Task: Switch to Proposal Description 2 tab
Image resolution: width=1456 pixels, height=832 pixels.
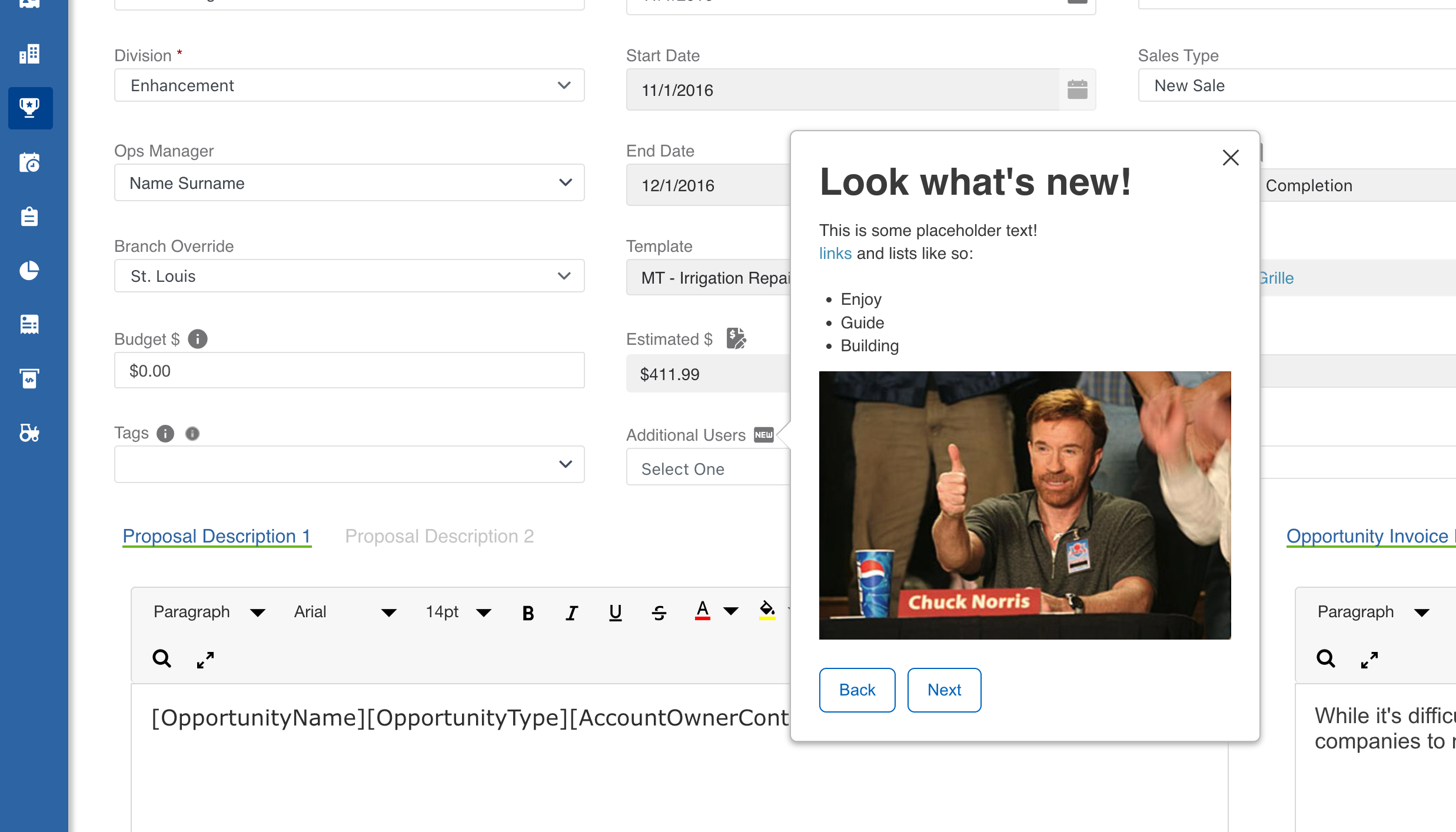Action: pyautogui.click(x=440, y=536)
